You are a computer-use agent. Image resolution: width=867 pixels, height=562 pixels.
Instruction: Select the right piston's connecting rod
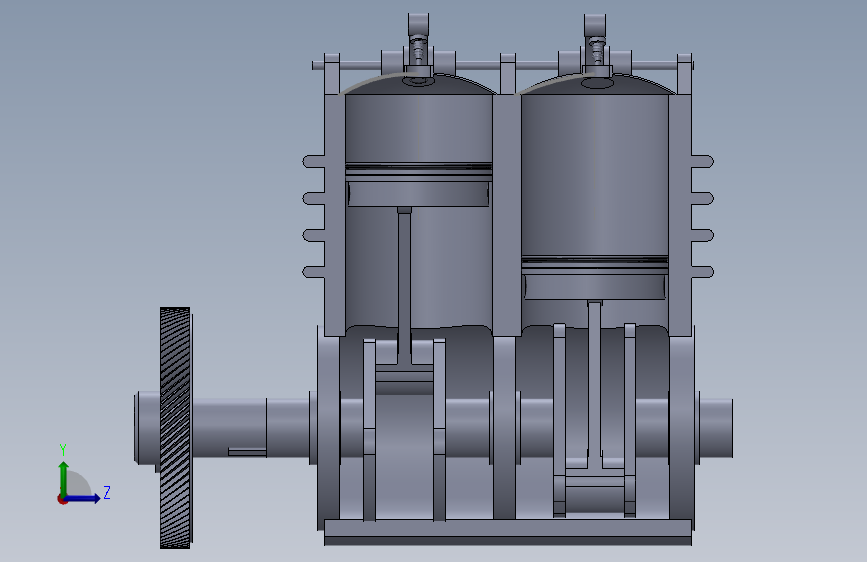595,383
